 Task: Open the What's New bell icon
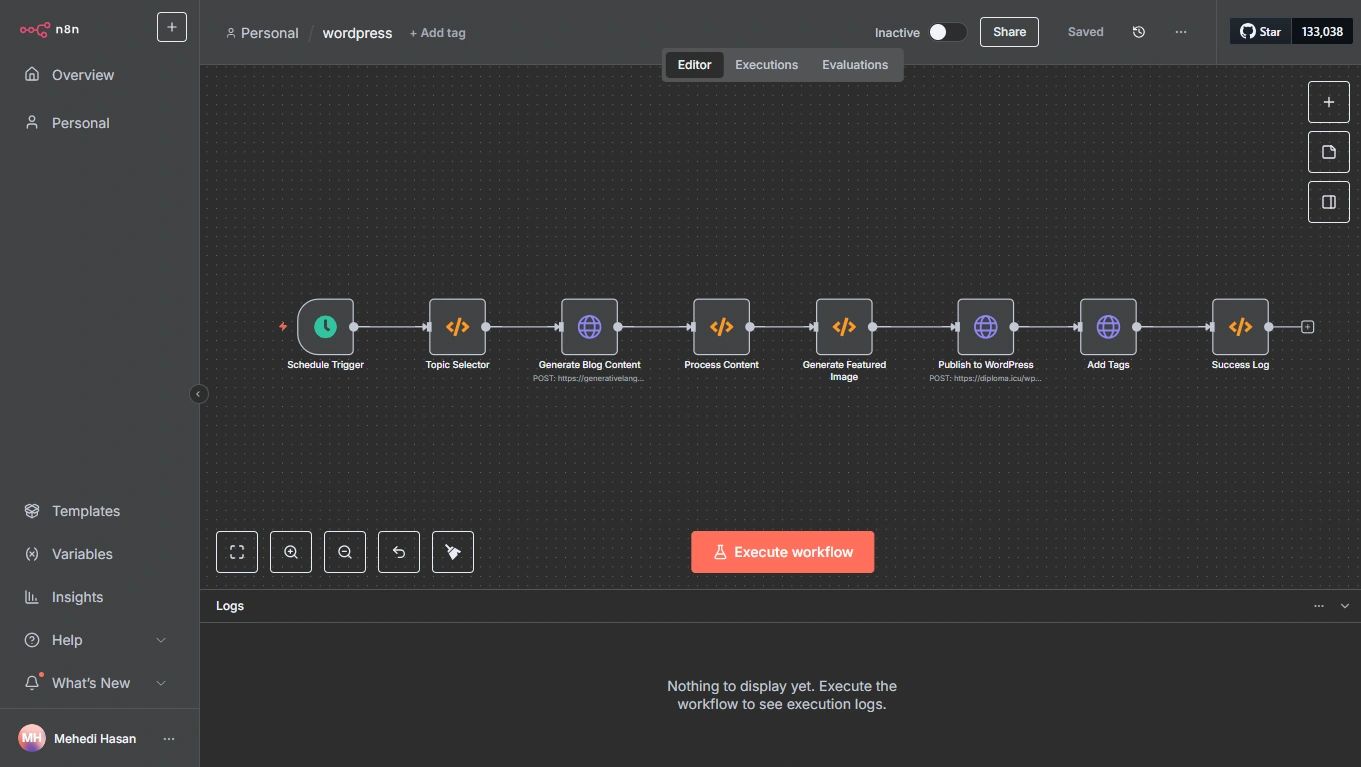coord(32,683)
